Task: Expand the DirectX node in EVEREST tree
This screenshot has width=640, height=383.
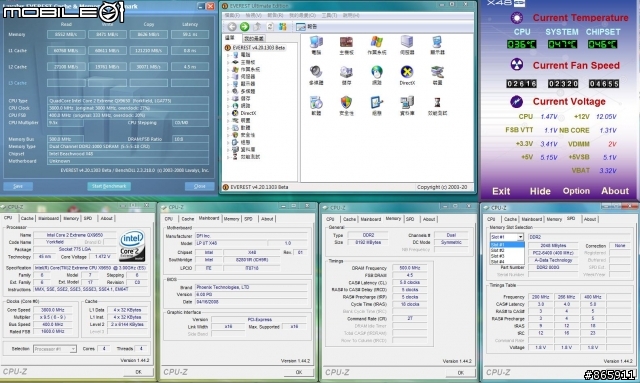Action: pyautogui.click(x=228, y=113)
